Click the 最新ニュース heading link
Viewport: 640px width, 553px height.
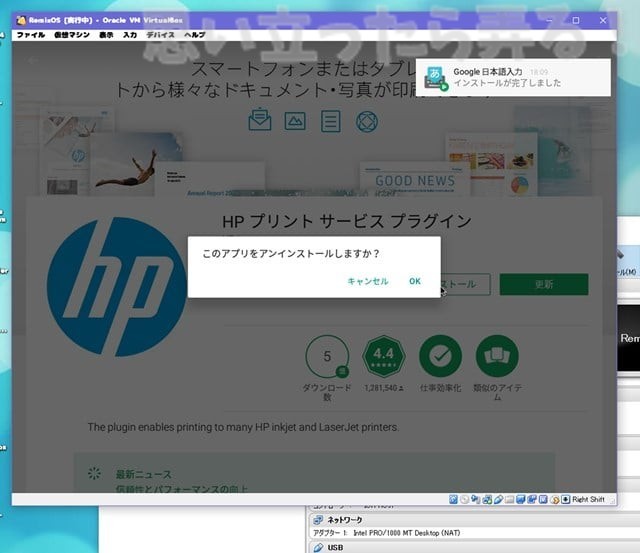[144, 474]
